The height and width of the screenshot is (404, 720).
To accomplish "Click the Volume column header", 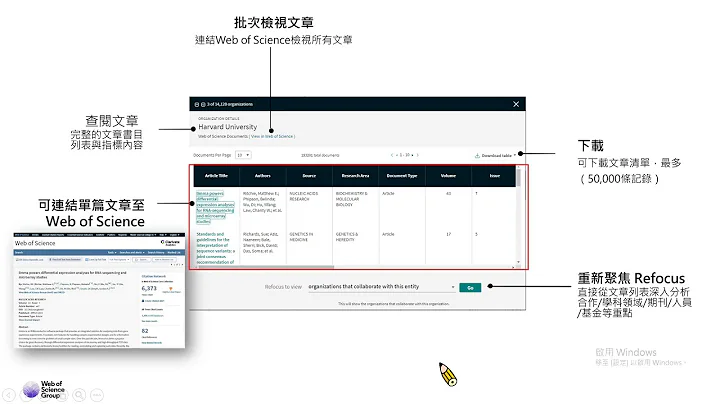I will point(449,176).
